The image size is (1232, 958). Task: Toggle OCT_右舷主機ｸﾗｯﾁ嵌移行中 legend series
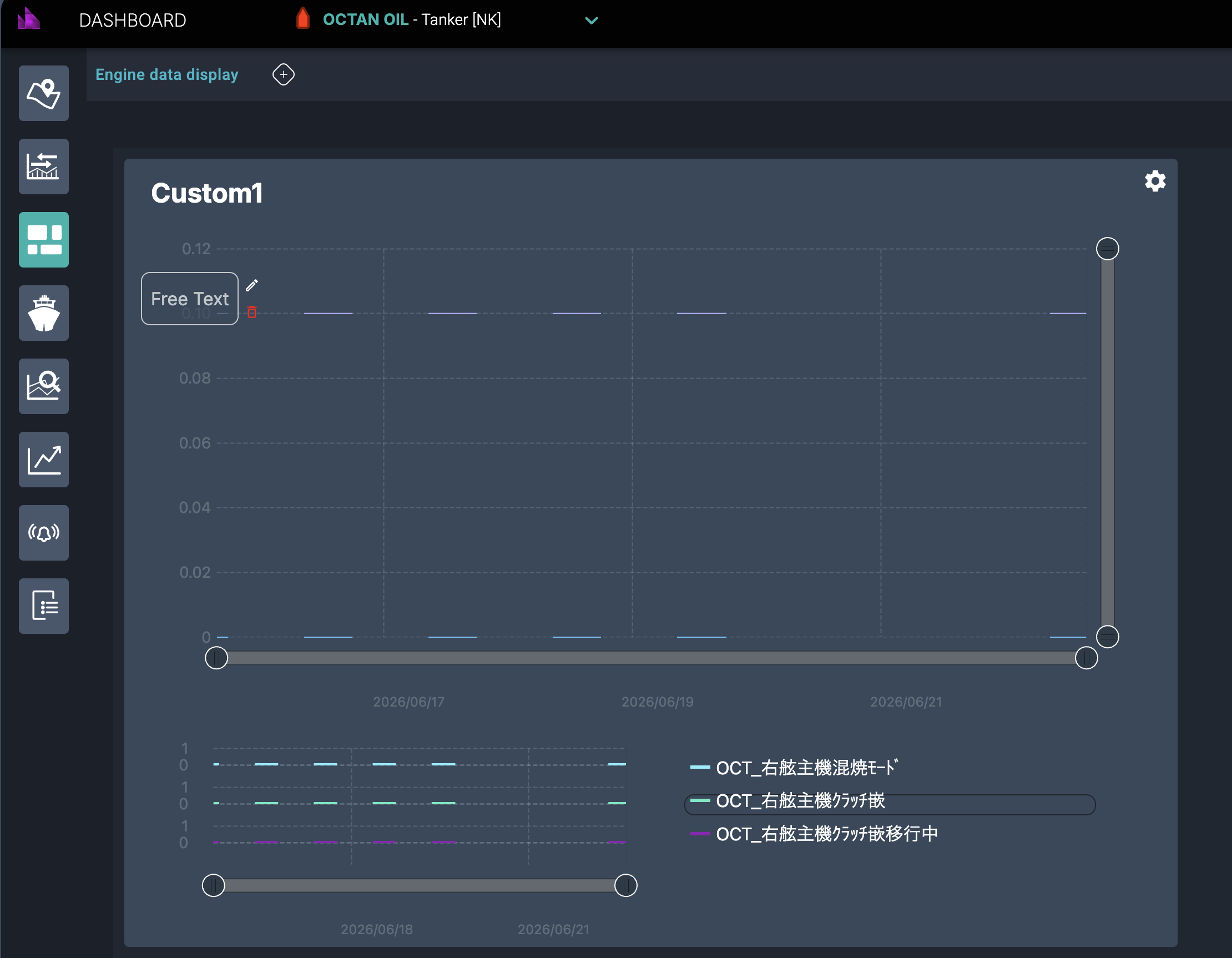click(x=814, y=834)
